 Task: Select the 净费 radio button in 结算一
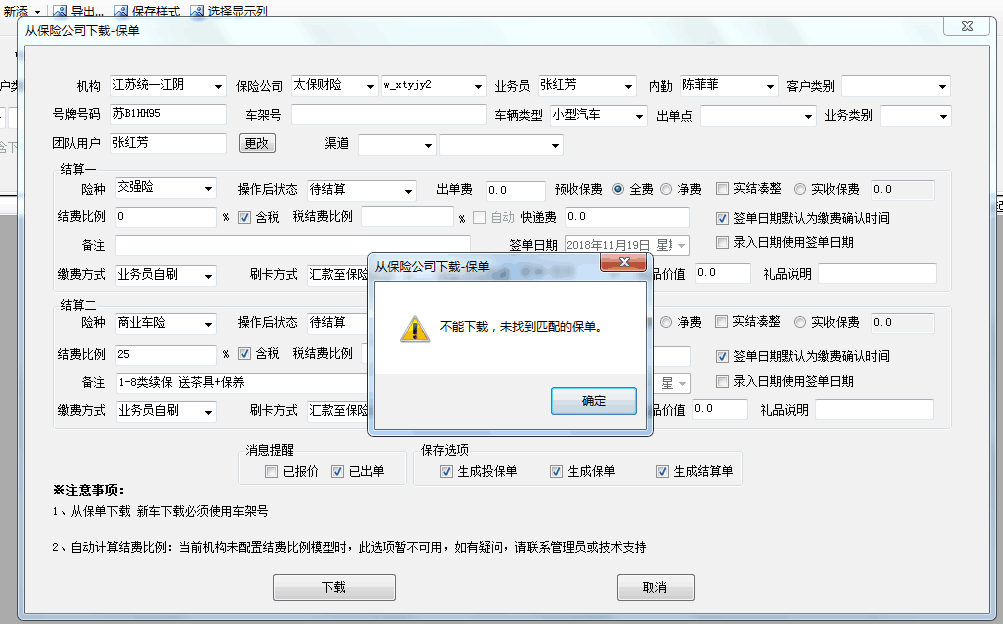pos(666,189)
